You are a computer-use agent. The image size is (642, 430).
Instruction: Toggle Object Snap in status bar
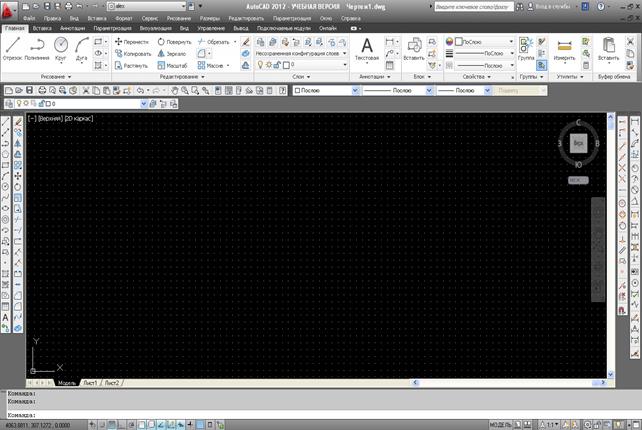pyautogui.click(x=141, y=425)
